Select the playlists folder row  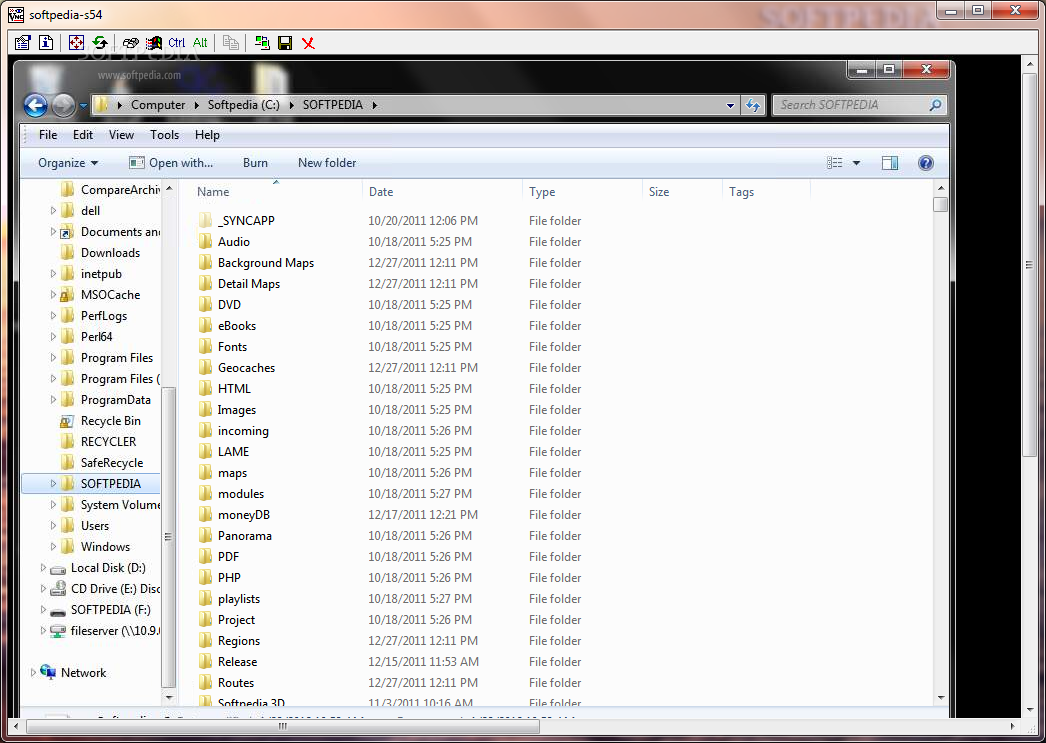(239, 599)
